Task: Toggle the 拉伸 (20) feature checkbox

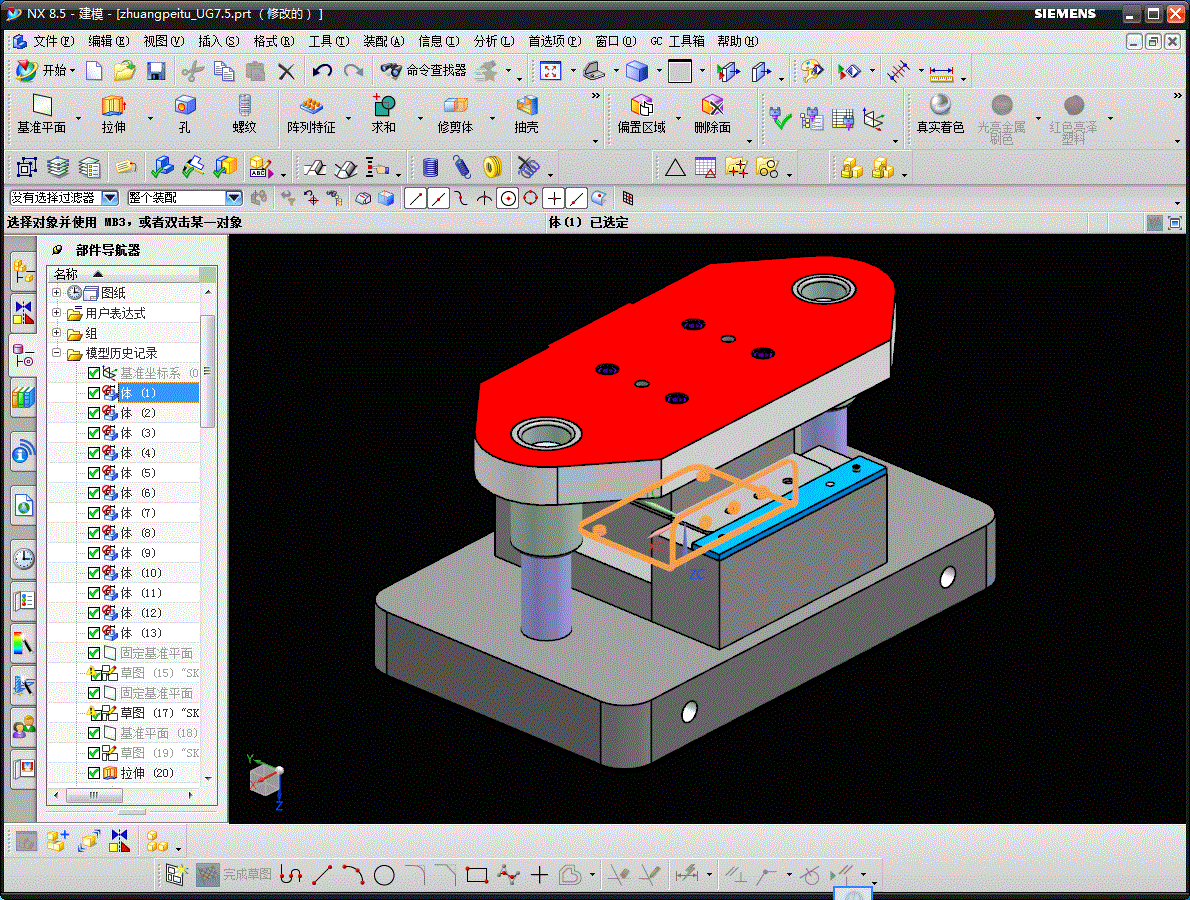Action: [x=94, y=773]
